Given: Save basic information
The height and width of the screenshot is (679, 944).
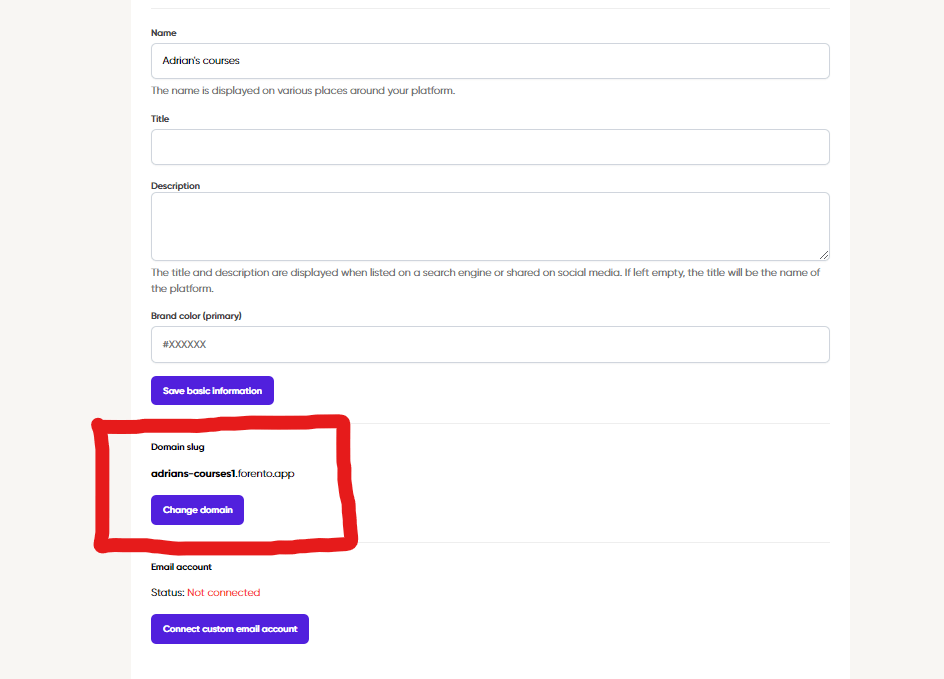Looking at the screenshot, I should 213,391.
